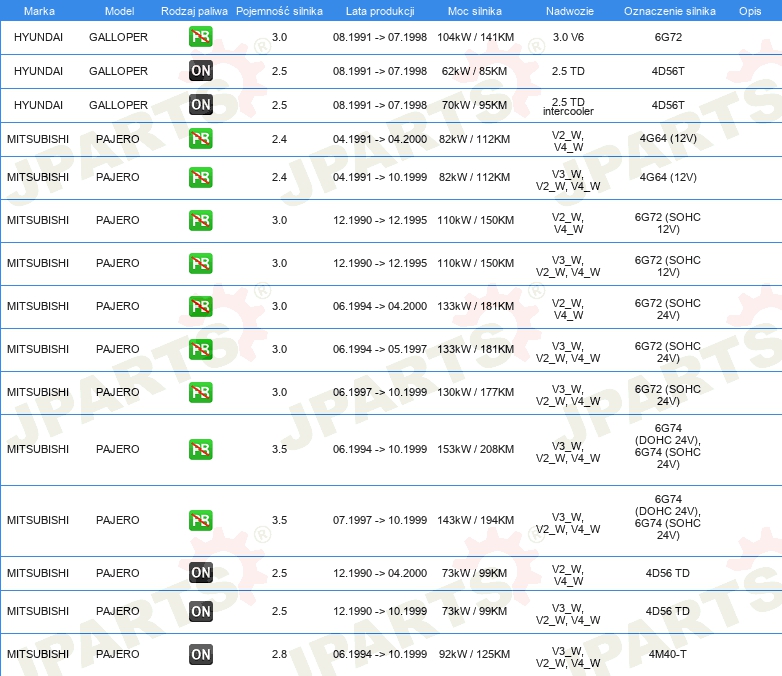Click petrol icon in Pajero 110kW V2_W, V4_W row

200,221
